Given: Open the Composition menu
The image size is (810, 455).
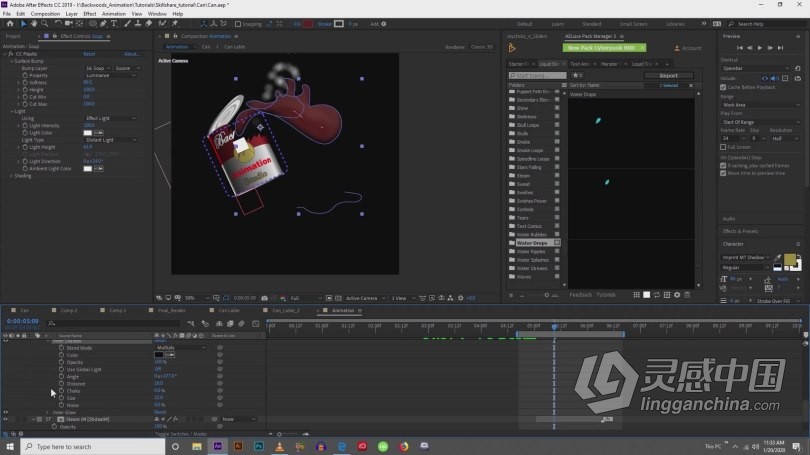Looking at the screenshot, I should [x=45, y=14].
